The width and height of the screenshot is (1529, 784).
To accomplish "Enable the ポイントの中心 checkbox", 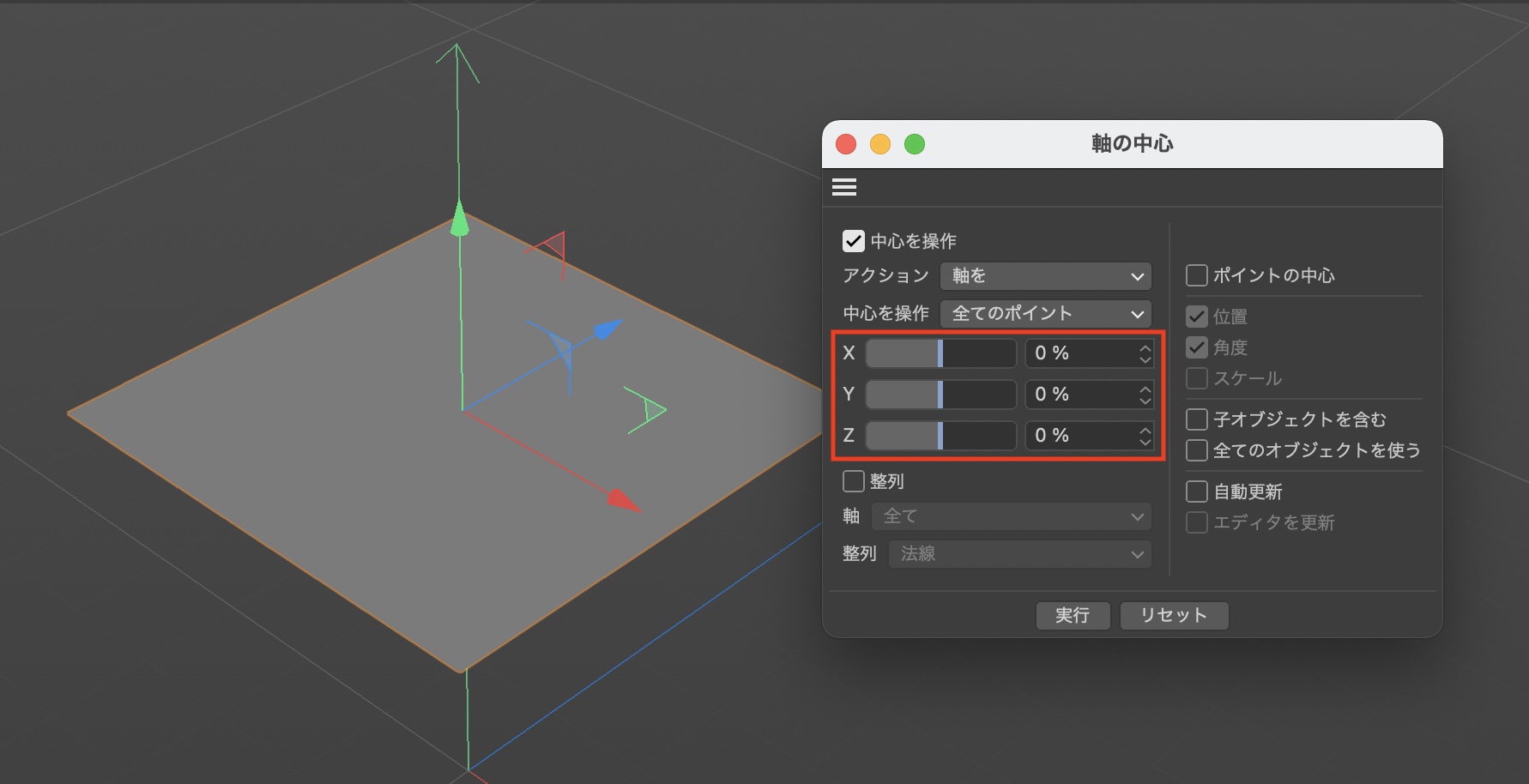I will pyautogui.click(x=1197, y=275).
